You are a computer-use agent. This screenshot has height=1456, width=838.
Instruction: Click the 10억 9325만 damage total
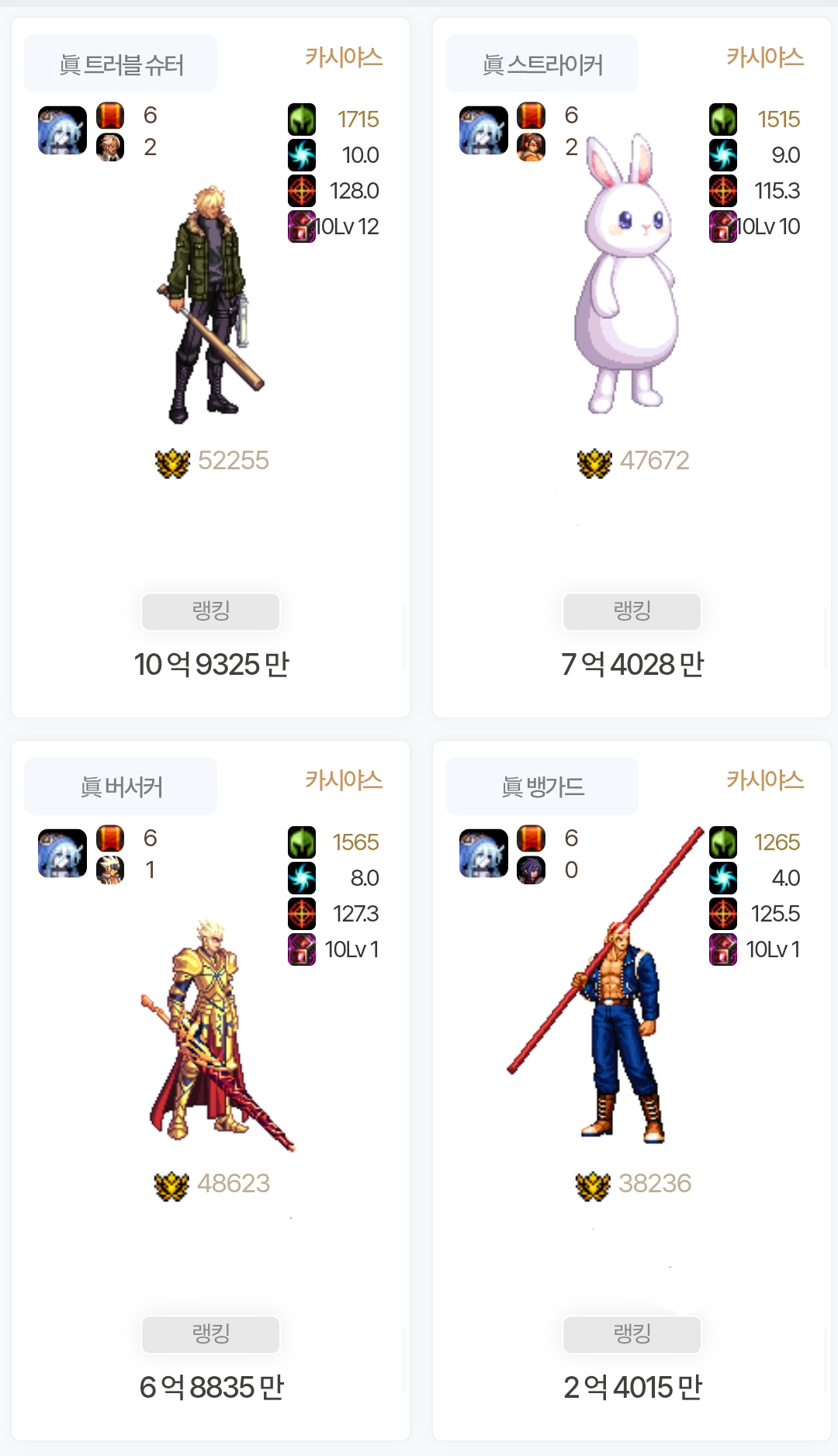[x=211, y=664]
